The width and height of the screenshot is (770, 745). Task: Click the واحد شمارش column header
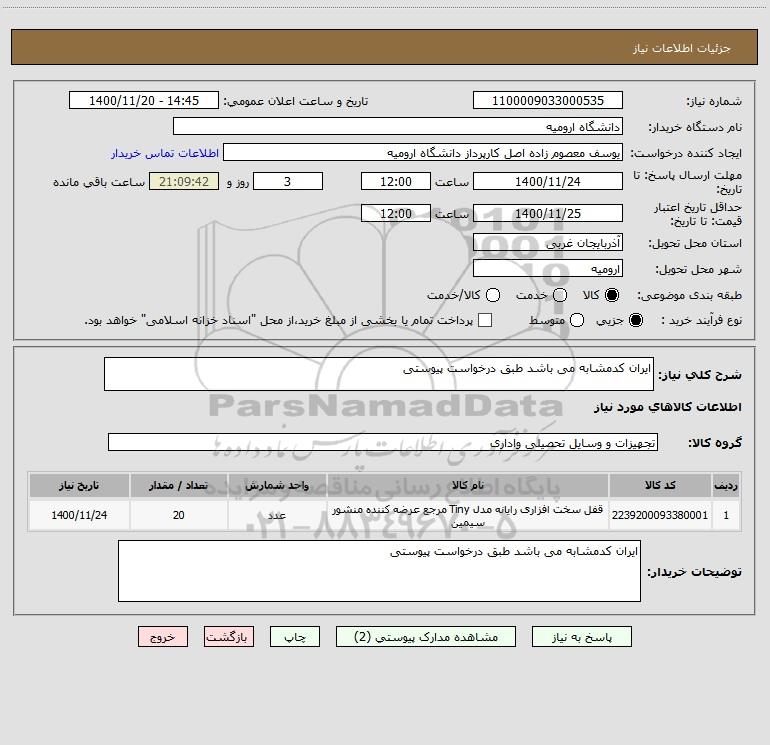[277, 485]
